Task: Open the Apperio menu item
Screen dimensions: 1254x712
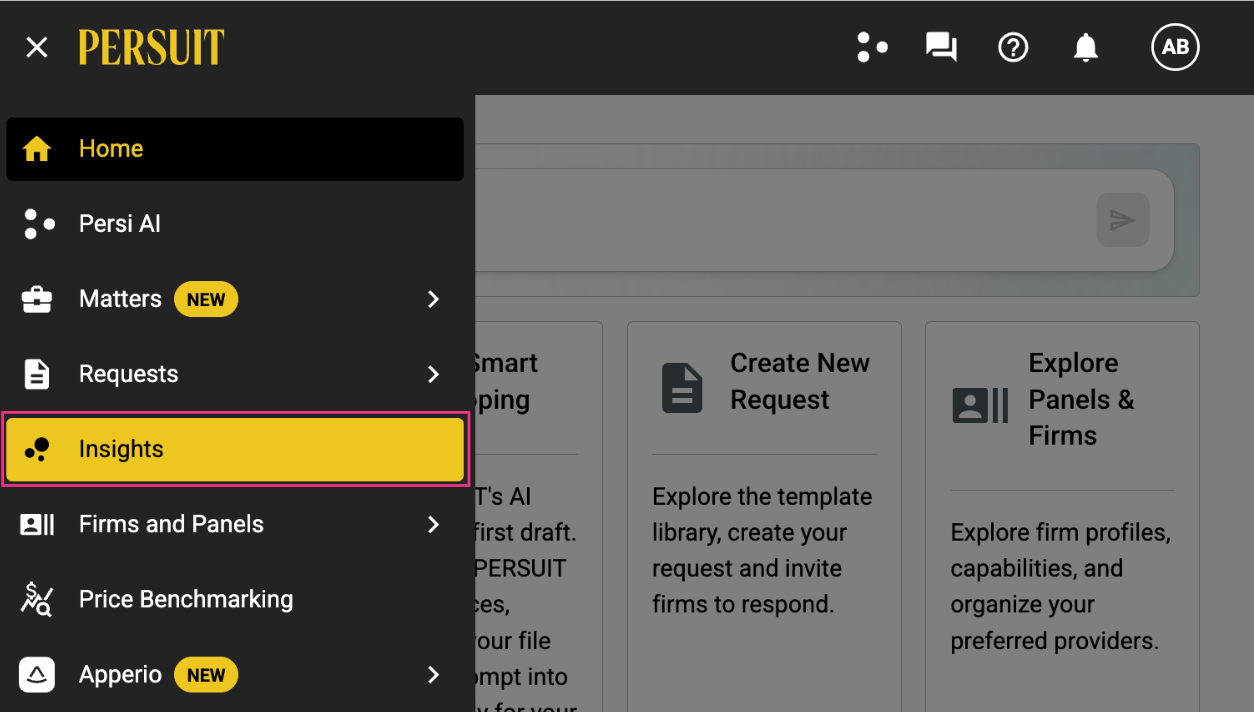Action: pyautogui.click(x=235, y=674)
